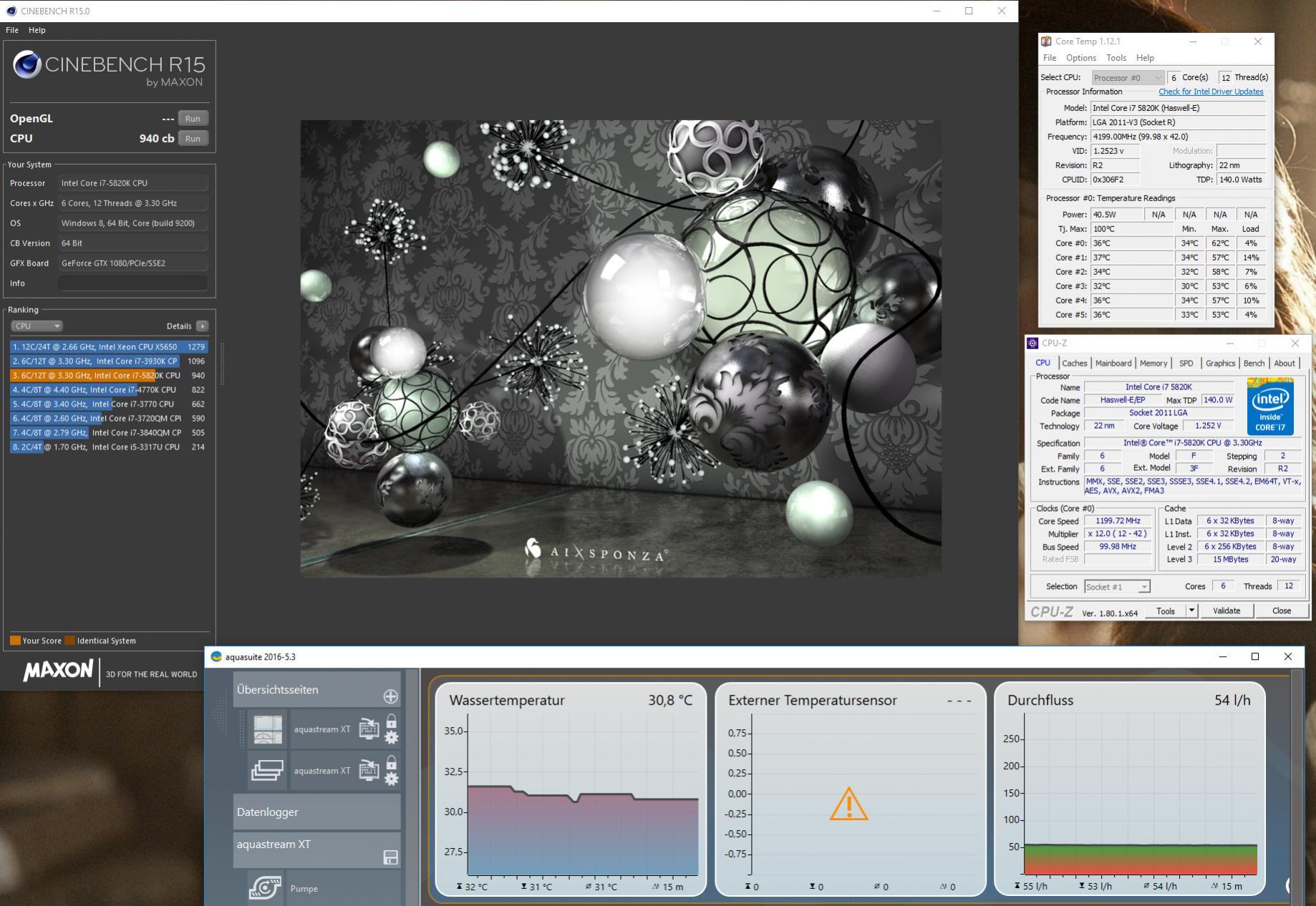The image size is (1316, 906).
Task: Select Core i5-3317U ranking row
Action: tap(109, 447)
